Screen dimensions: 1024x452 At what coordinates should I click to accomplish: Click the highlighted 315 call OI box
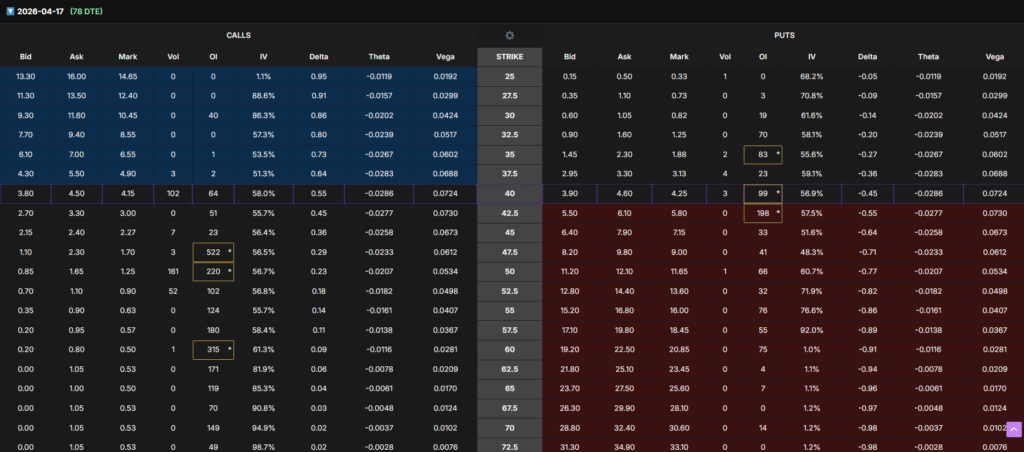click(212, 348)
